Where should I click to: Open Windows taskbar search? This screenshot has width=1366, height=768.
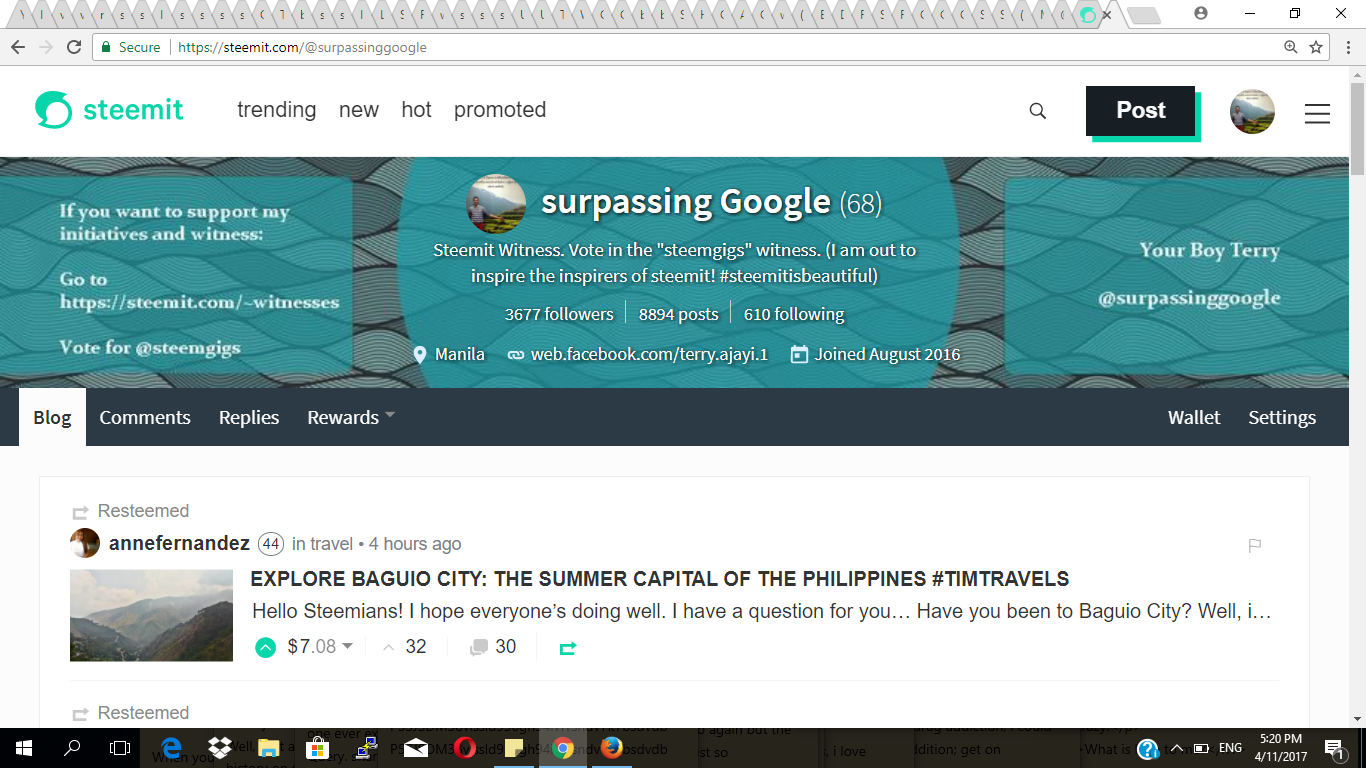click(x=72, y=748)
